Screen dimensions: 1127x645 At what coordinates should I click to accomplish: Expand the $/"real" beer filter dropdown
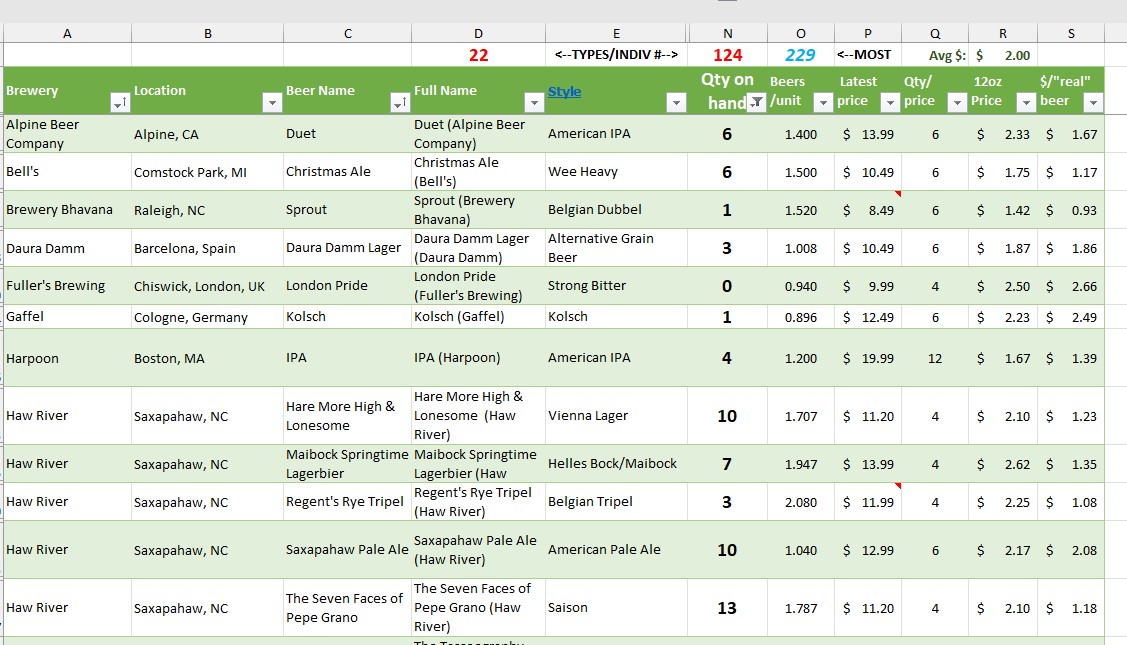(1093, 102)
